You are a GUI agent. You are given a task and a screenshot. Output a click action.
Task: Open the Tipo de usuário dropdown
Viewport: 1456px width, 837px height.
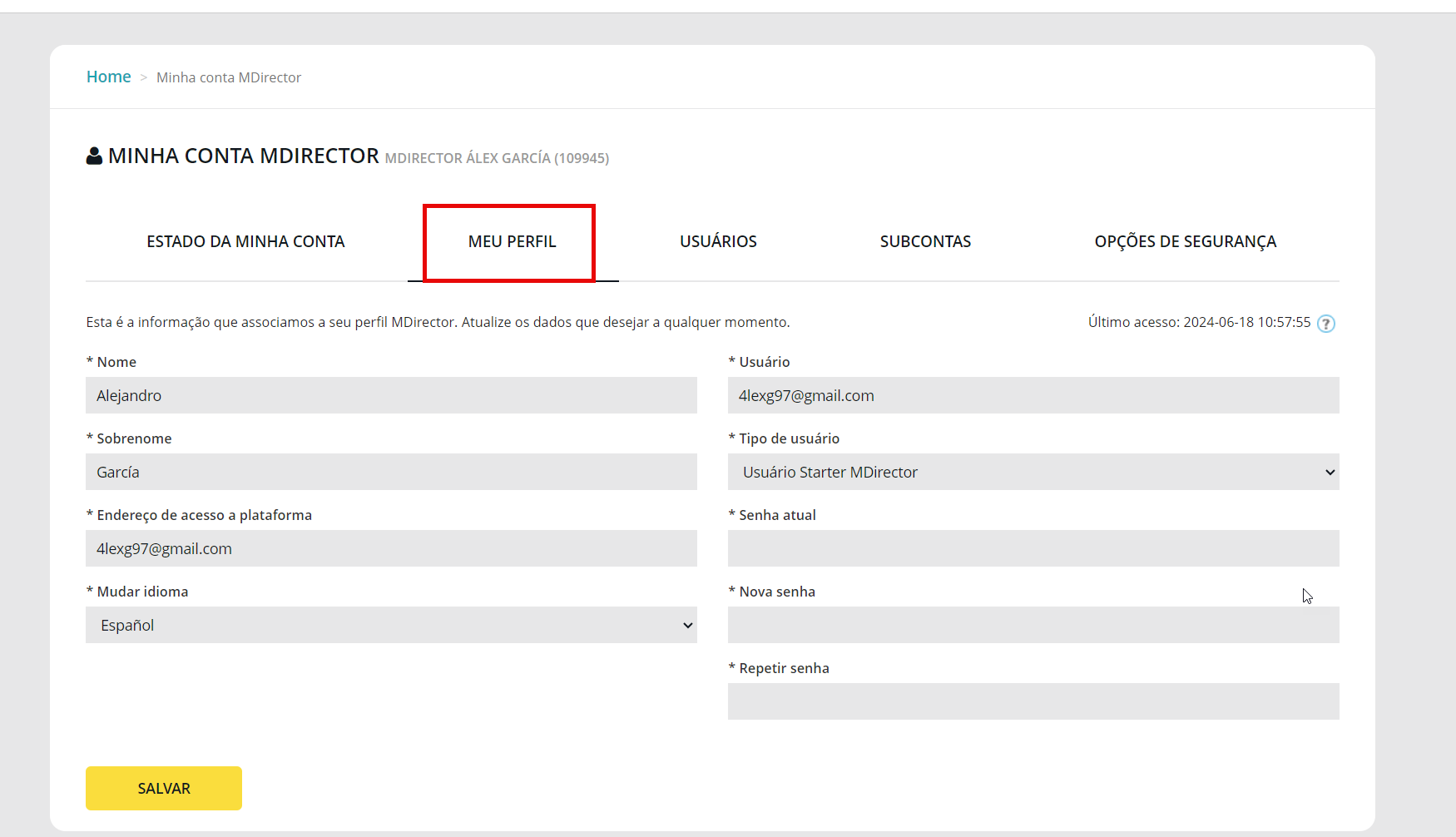point(1033,472)
